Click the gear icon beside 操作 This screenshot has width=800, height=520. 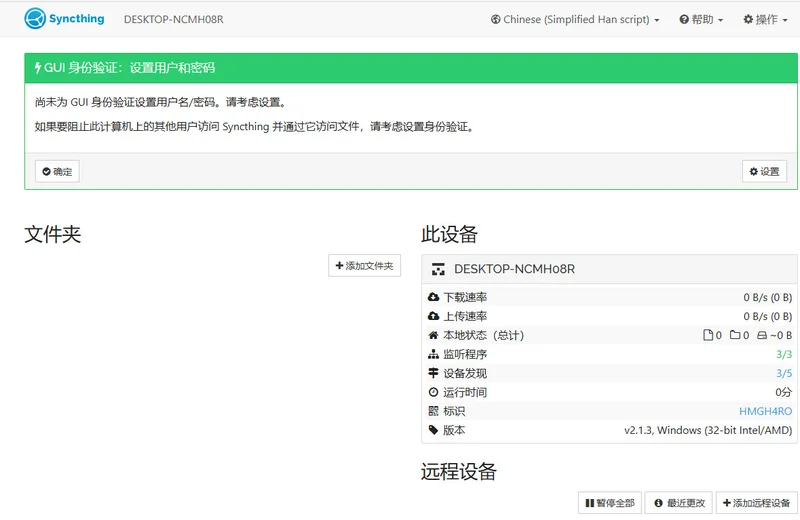coord(748,19)
